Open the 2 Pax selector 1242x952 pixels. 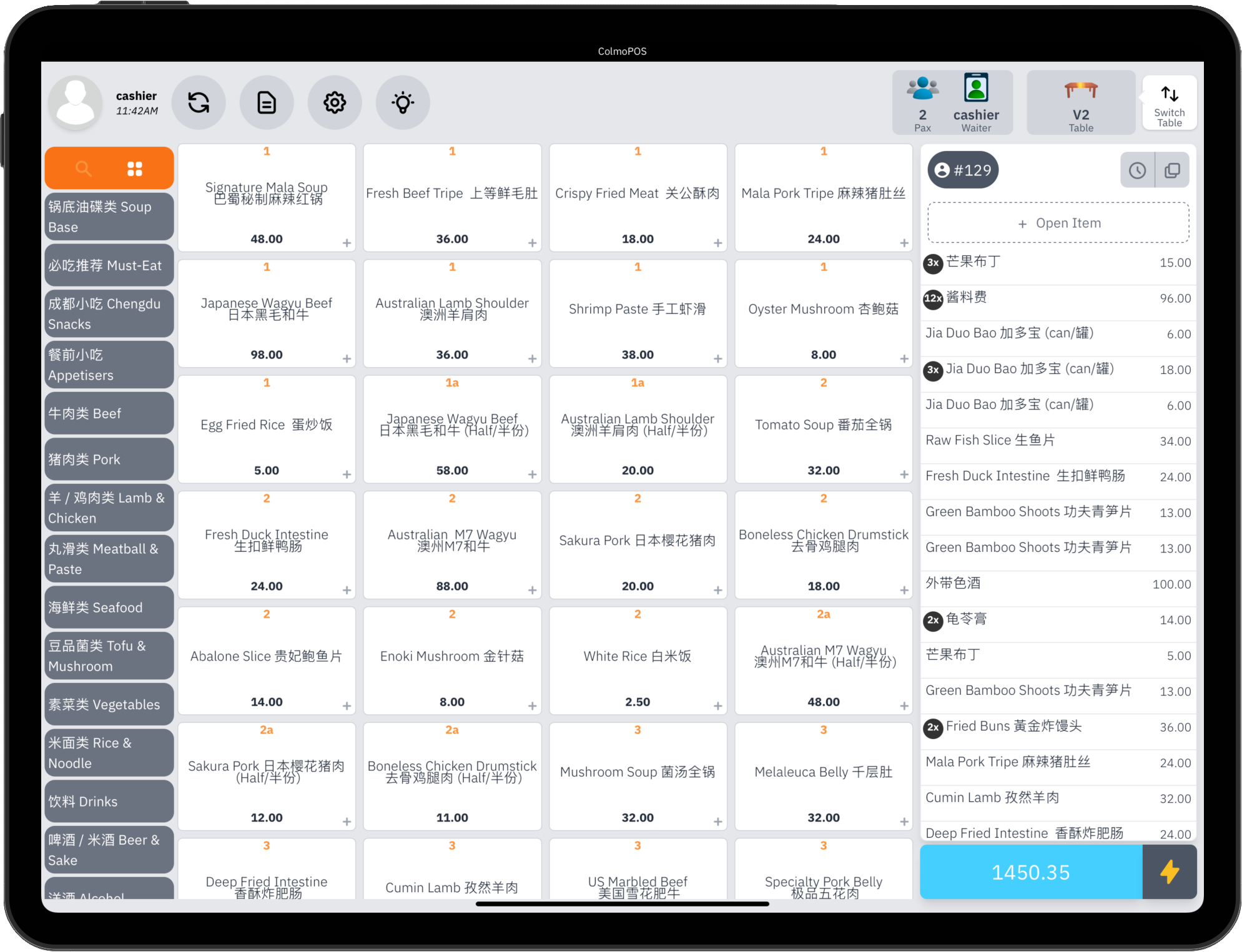(922, 102)
